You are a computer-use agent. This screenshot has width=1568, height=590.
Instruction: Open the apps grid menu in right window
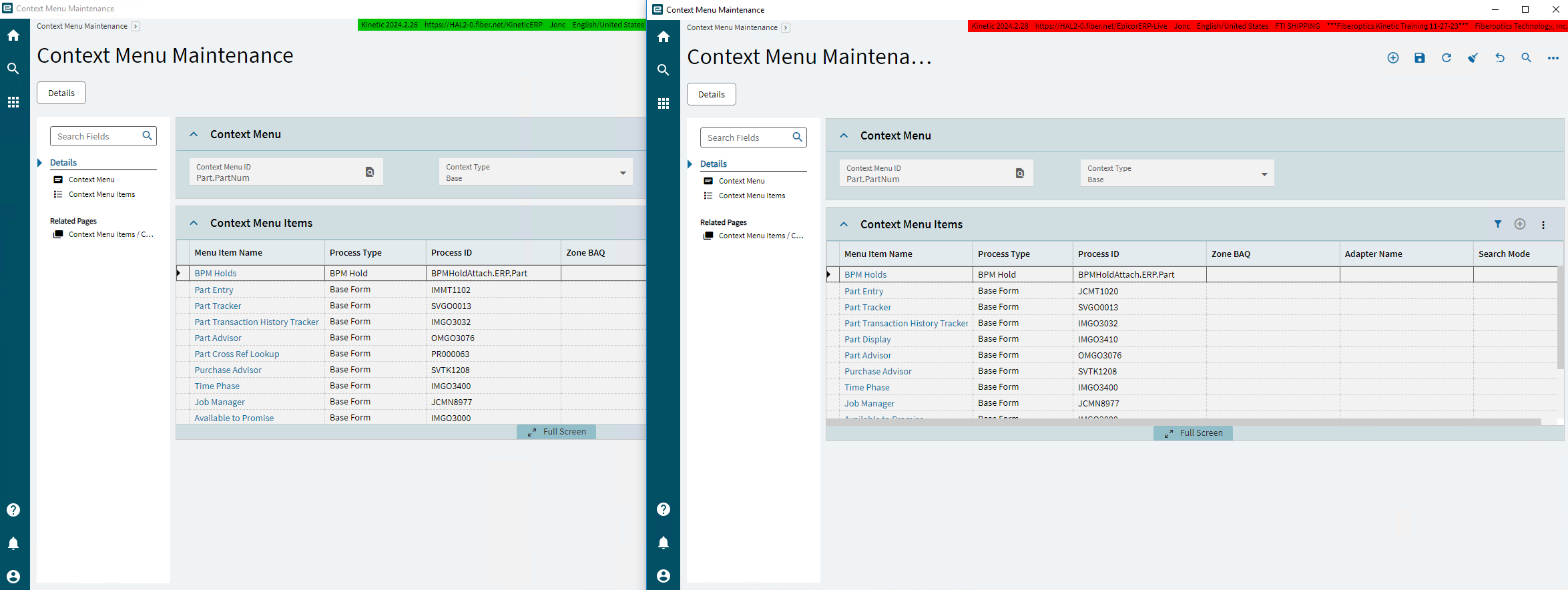(x=664, y=103)
